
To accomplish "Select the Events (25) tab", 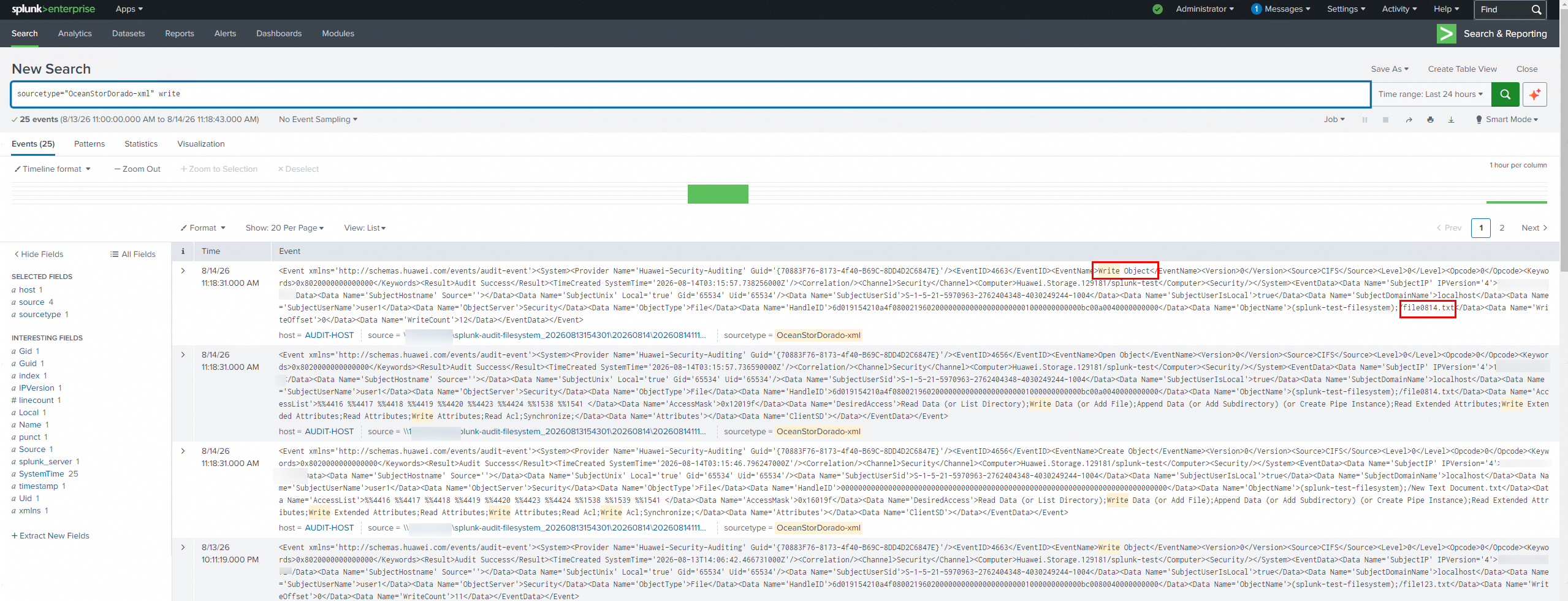I will [33, 144].
